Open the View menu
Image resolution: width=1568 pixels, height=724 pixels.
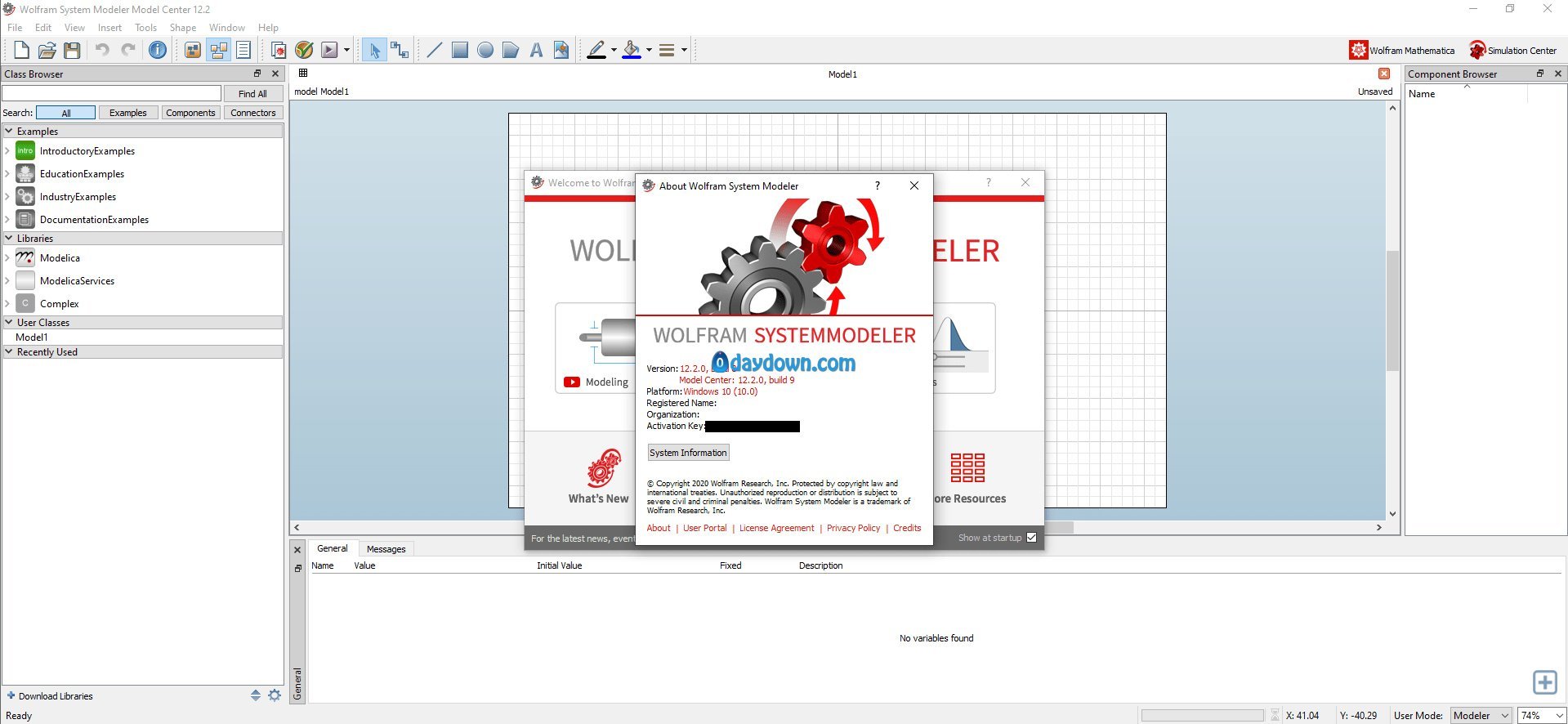tap(74, 27)
